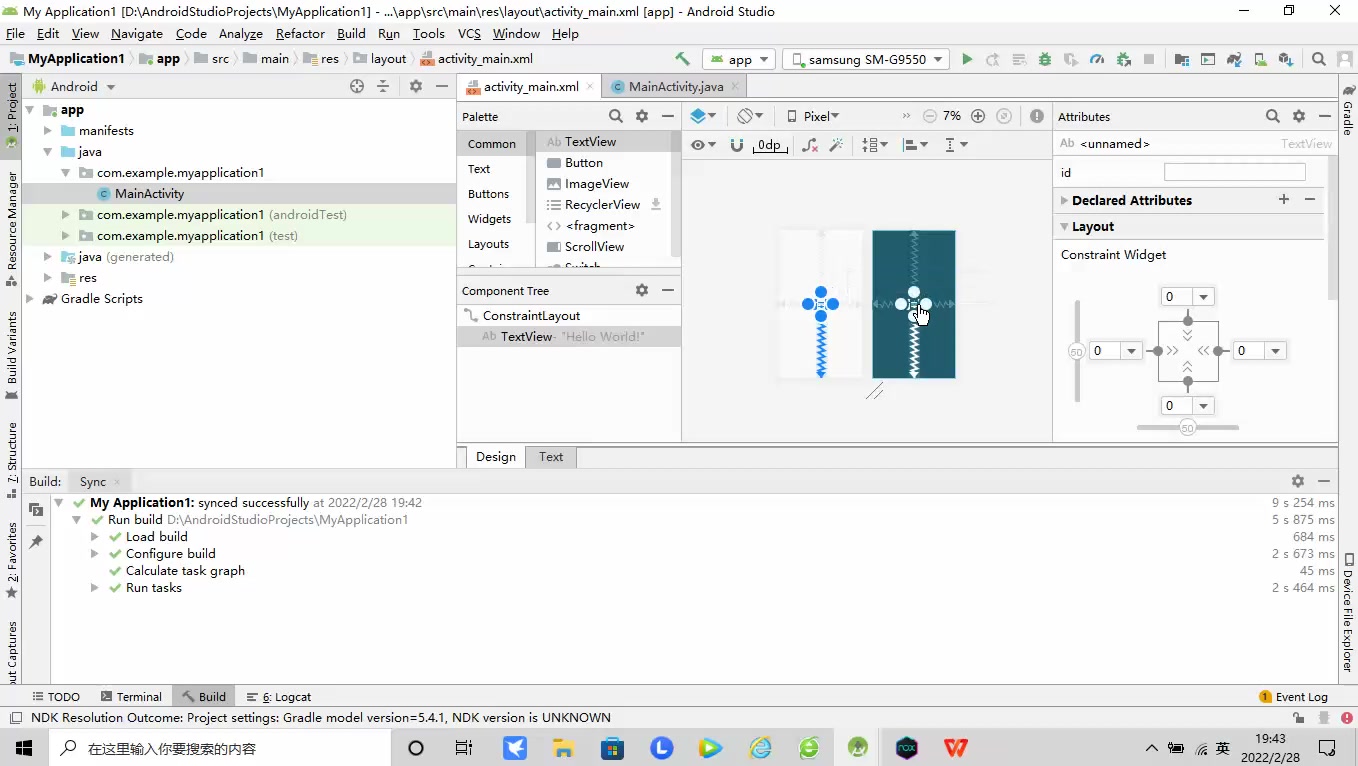Screen dimensions: 1358x766
Task: Open the samsung SM-G9550 device dropdown
Action: (866, 59)
